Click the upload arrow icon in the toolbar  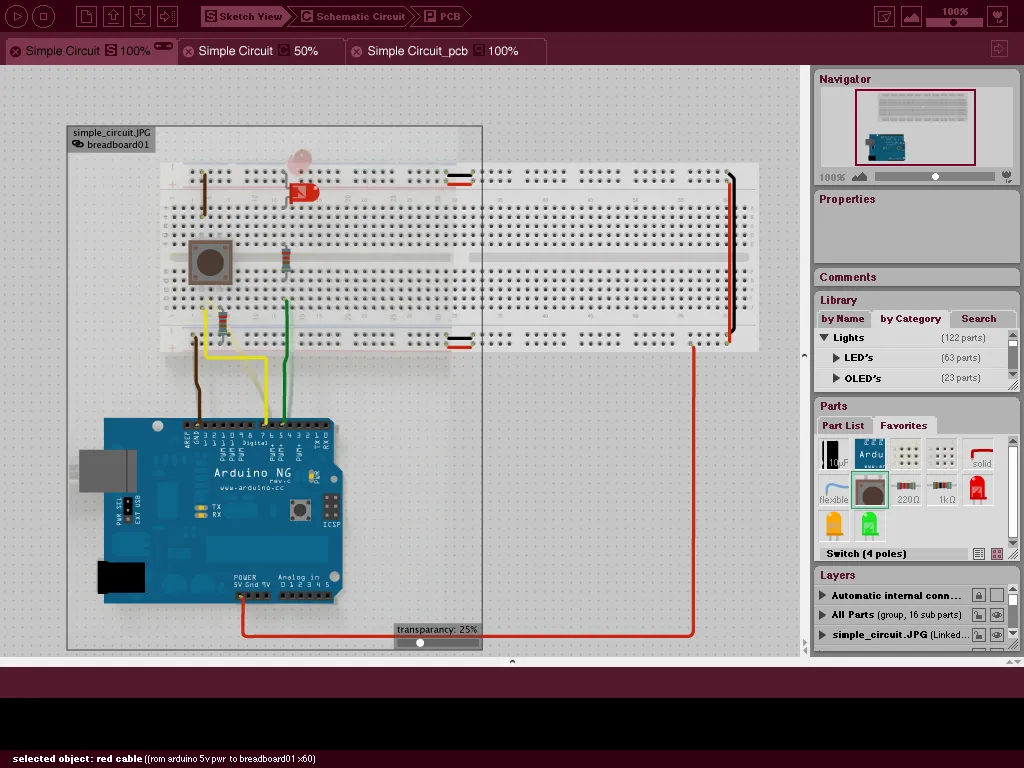[113, 16]
